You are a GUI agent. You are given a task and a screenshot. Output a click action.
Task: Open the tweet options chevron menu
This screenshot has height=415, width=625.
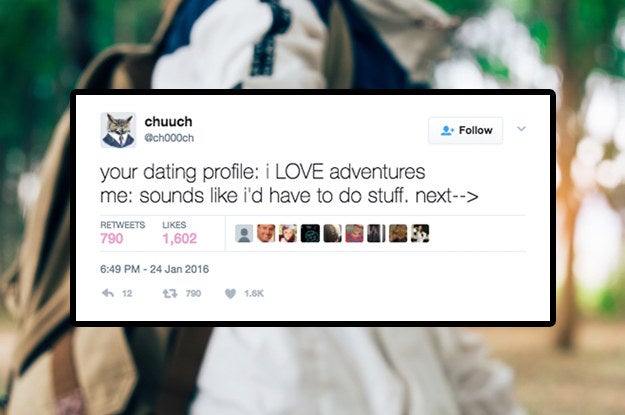[521, 129]
